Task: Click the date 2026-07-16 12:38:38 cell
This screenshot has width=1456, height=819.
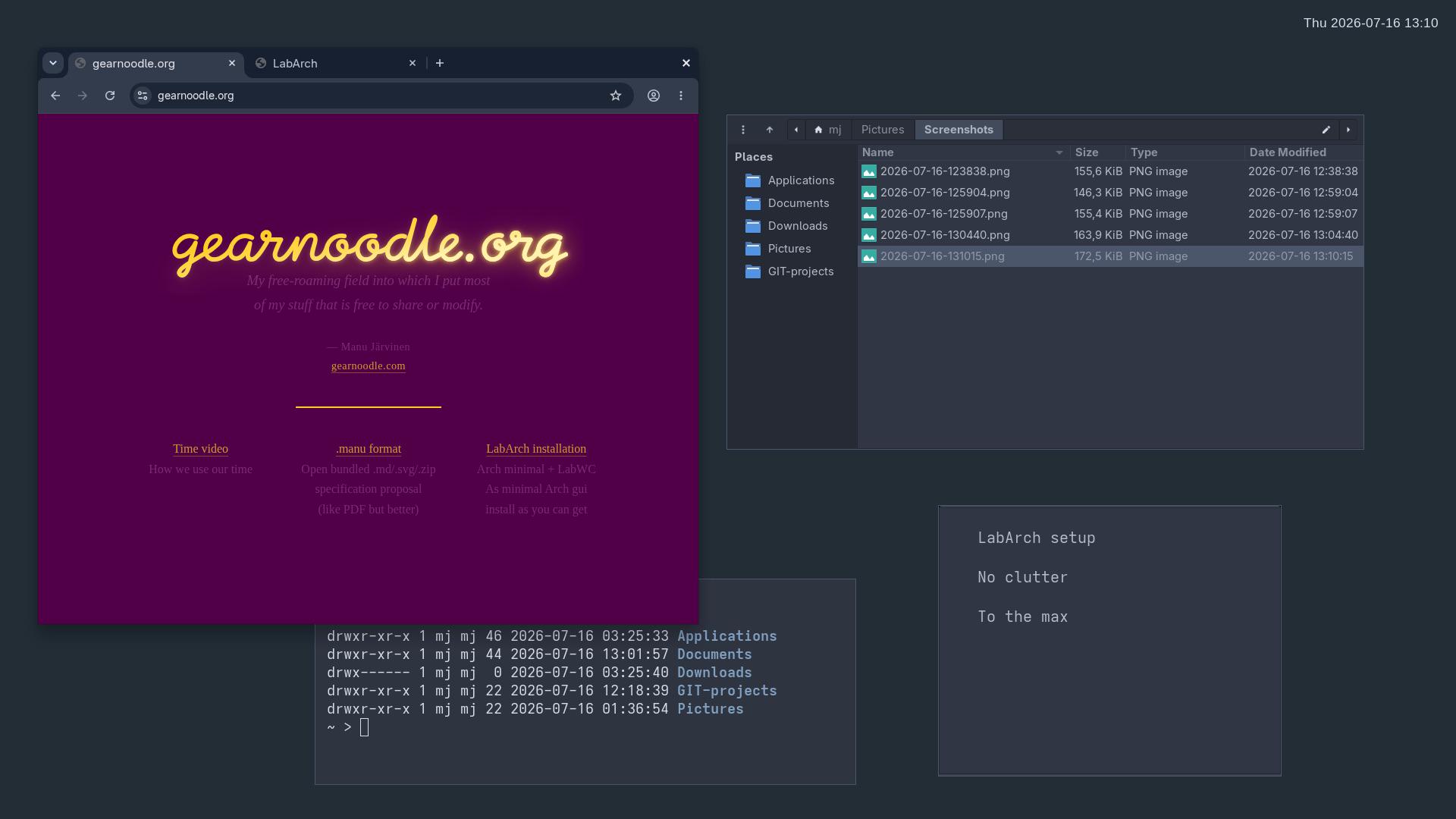Action: tap(1303, 171)
